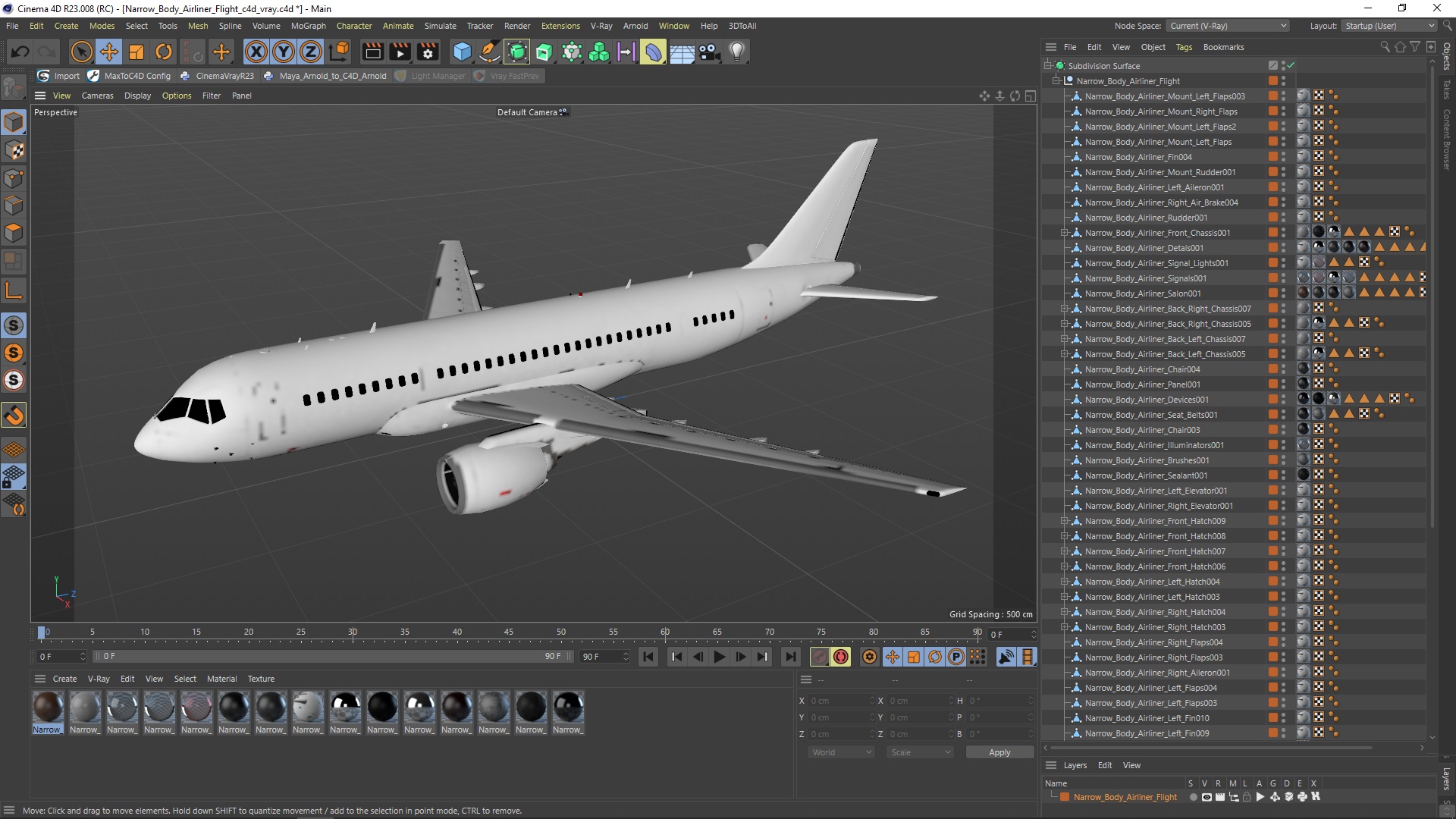Toggle visibility dots for Narrow_Body_Airliner_Fin004
This screenshot has width=1456, height=819.
coord(1283,157)
